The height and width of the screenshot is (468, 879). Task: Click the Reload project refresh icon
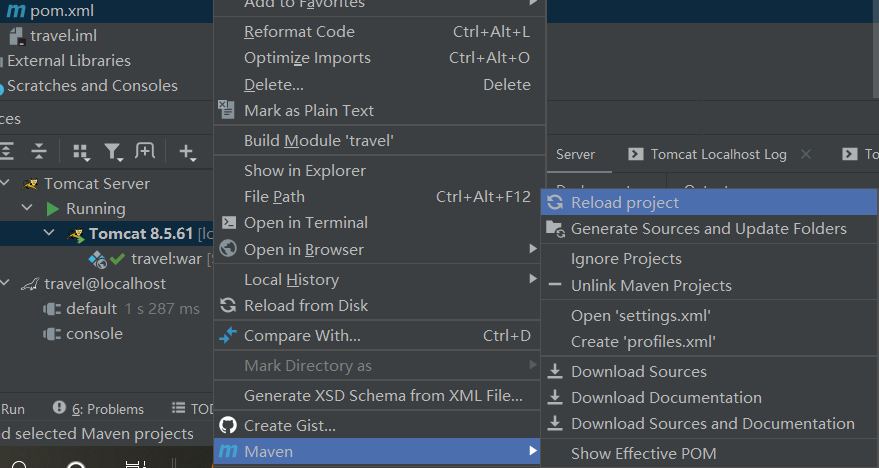click(x=555, y=202)
